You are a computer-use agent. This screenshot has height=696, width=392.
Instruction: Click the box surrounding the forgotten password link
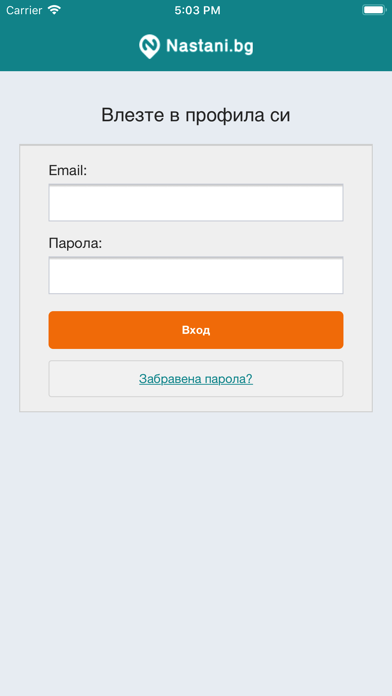pos(196,379)
